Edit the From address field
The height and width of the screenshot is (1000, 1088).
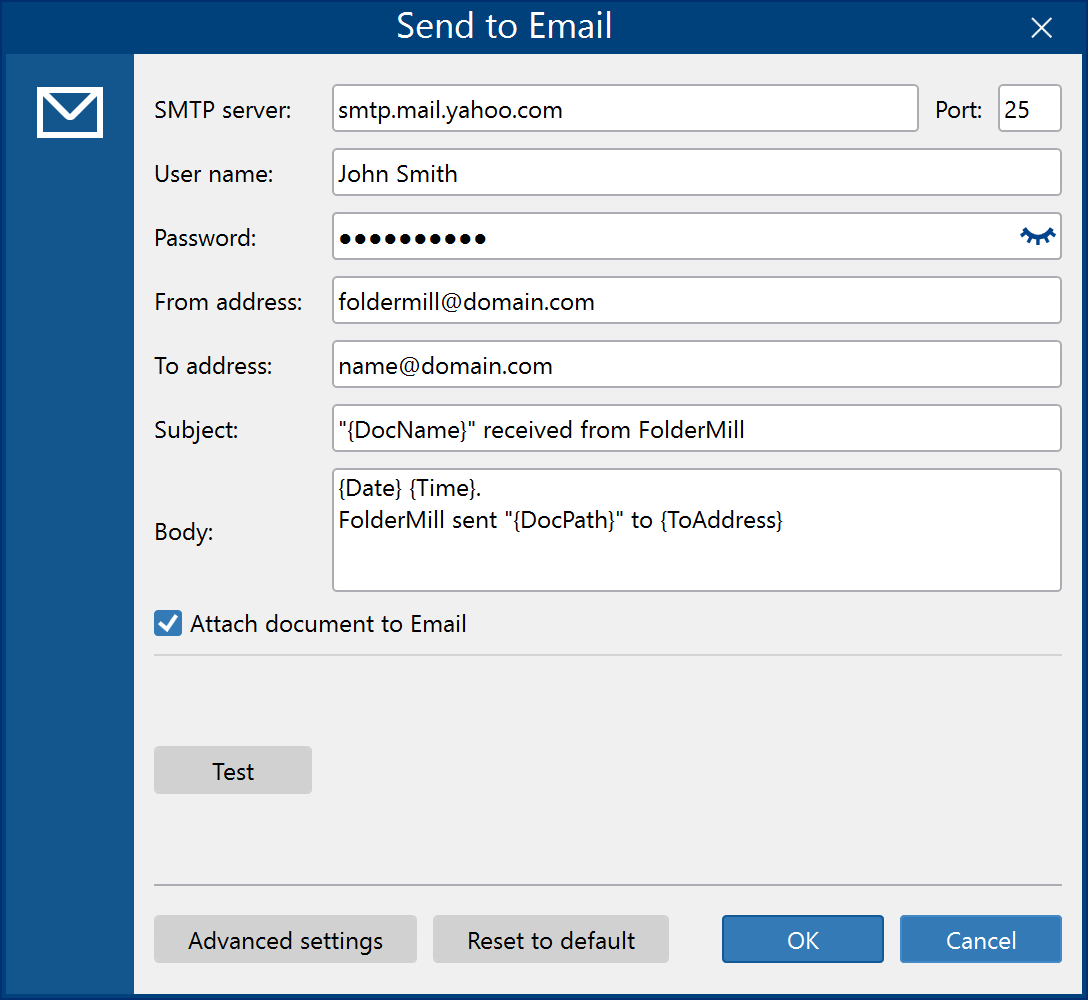(697, 300)
